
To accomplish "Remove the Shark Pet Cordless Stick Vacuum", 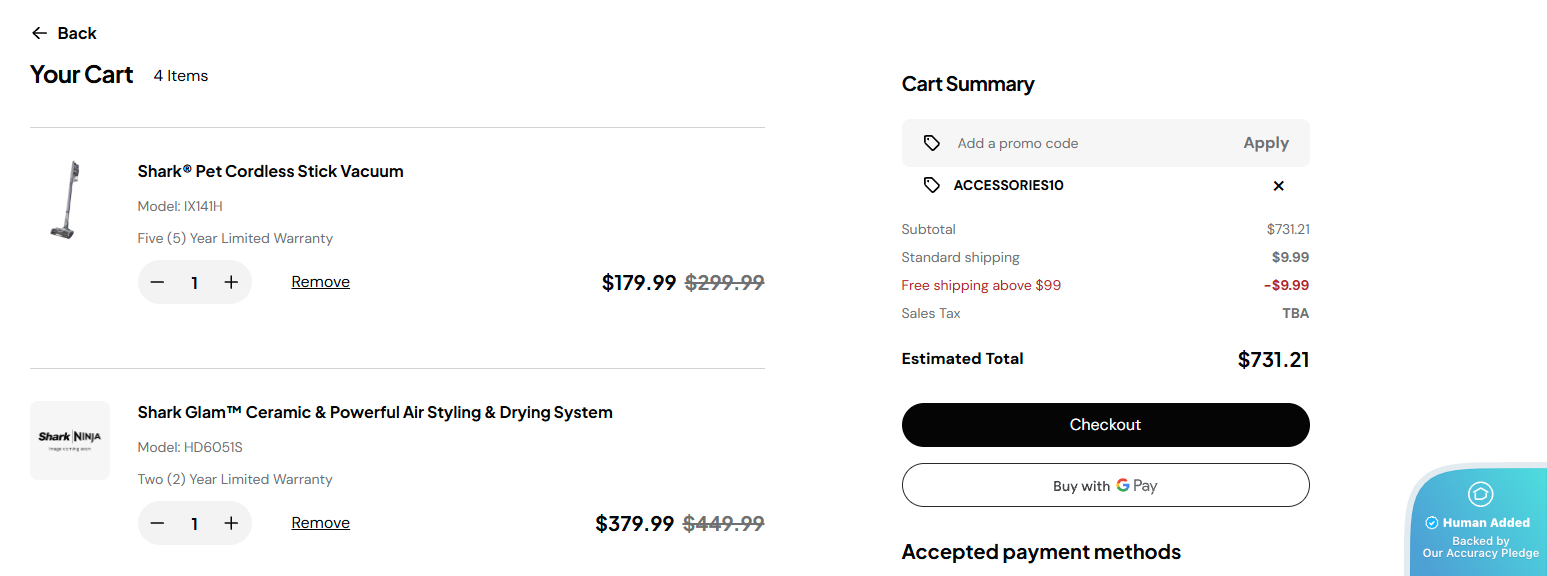I will tap(320, 282).
